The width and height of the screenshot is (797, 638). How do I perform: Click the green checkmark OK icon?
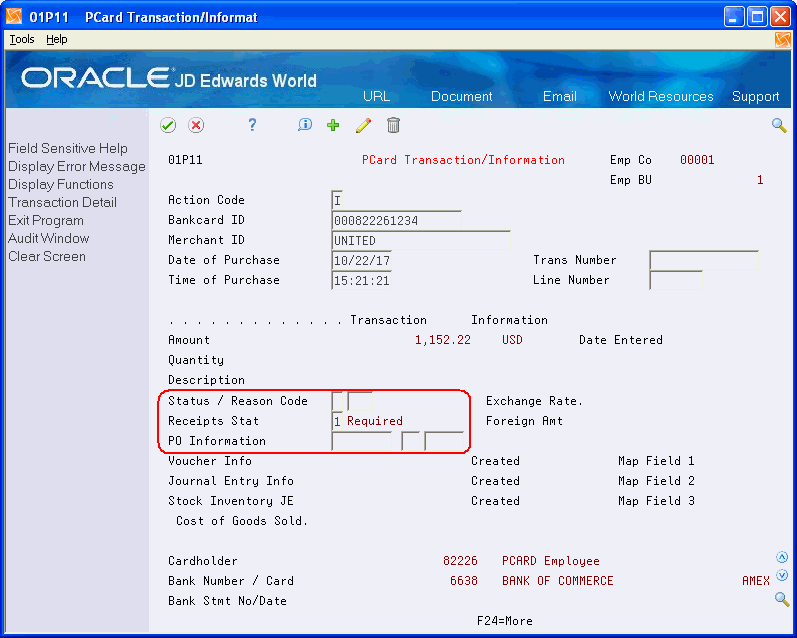pyautogui.click(x=168, y=125)
